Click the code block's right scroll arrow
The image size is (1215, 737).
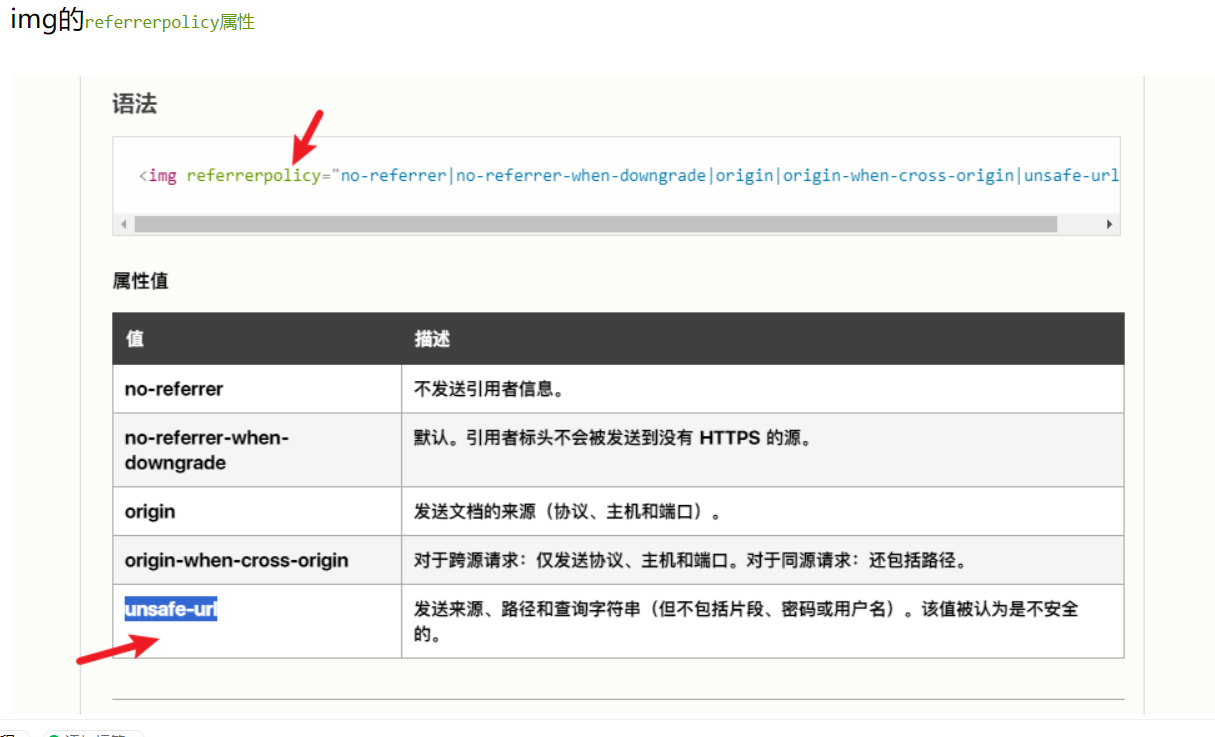click(x=1109, y=225)
